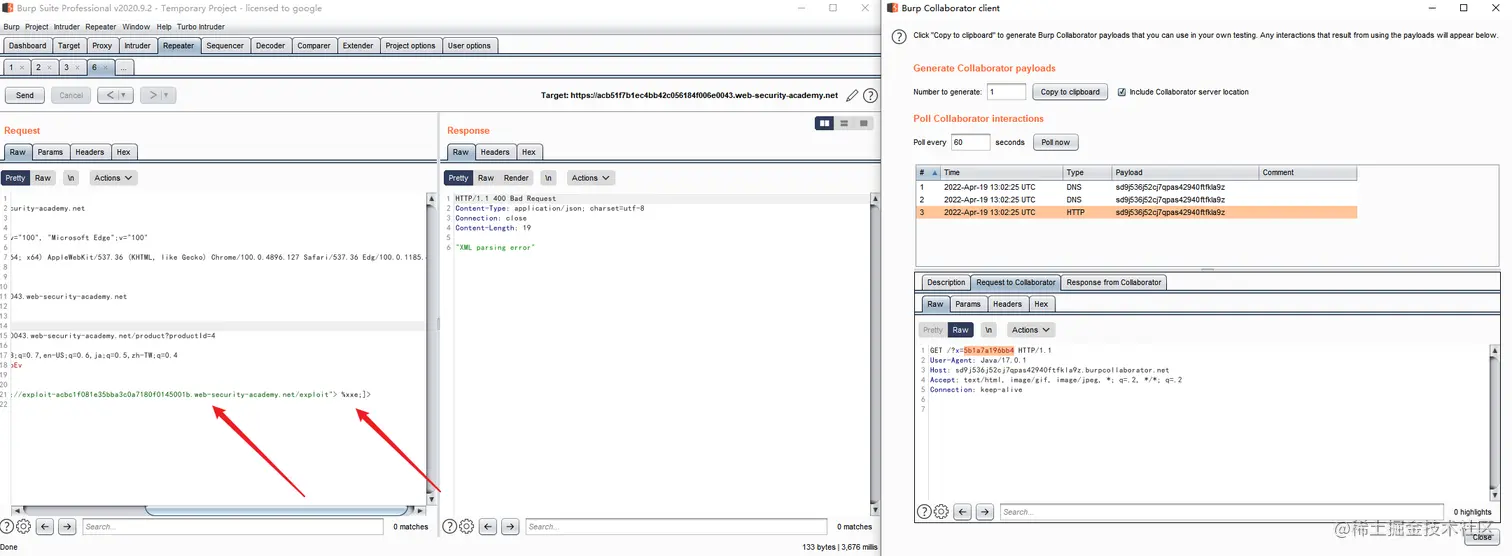The image size is (1512, 556).
Task: Open Collaborator message search settings gear
Action: 941,512
